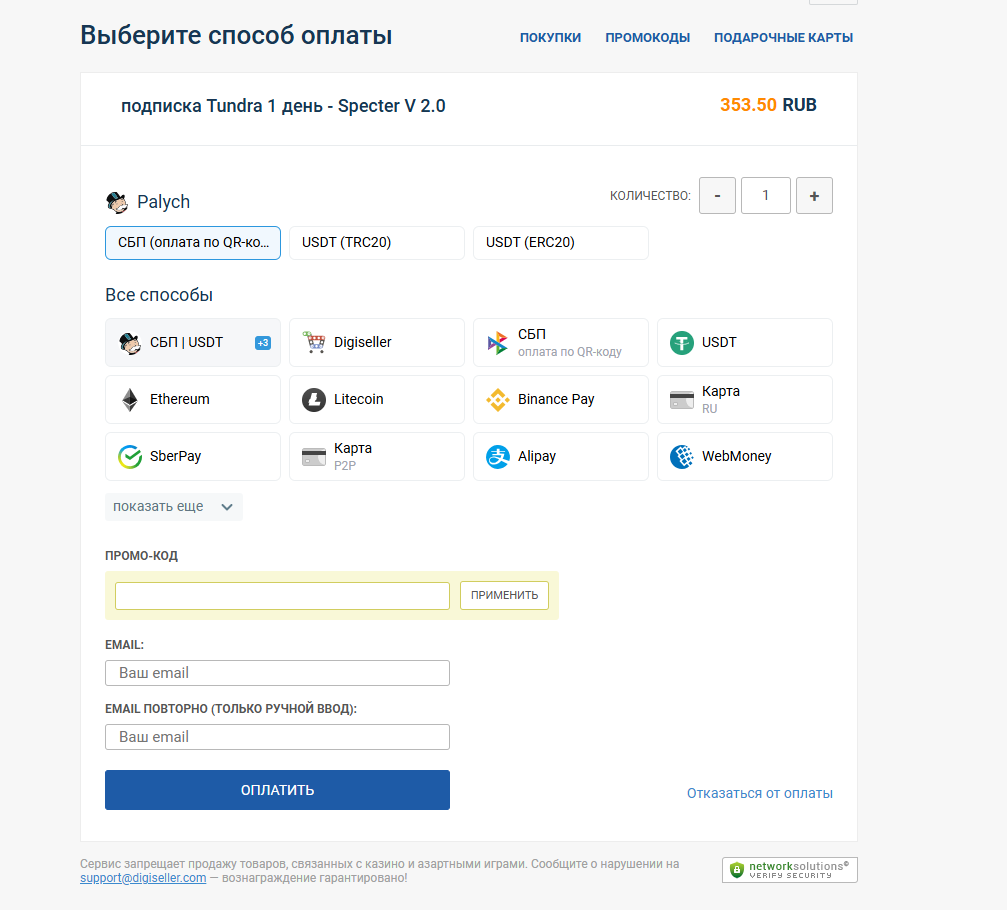This screenshot has height=910, width=1007.
Task: Select СБП оплата по QR-коду option
Action: [x=561, y=342]
